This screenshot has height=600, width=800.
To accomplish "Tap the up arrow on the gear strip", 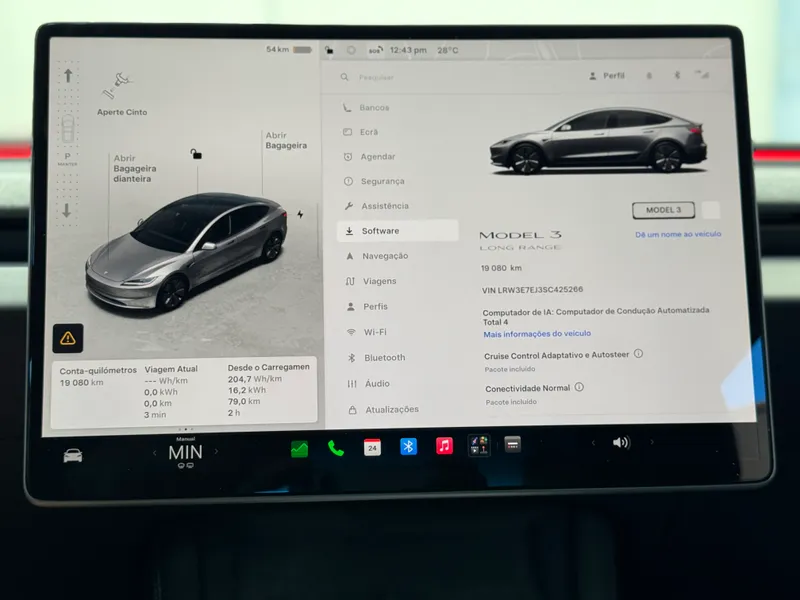I will tap(68, 76).
